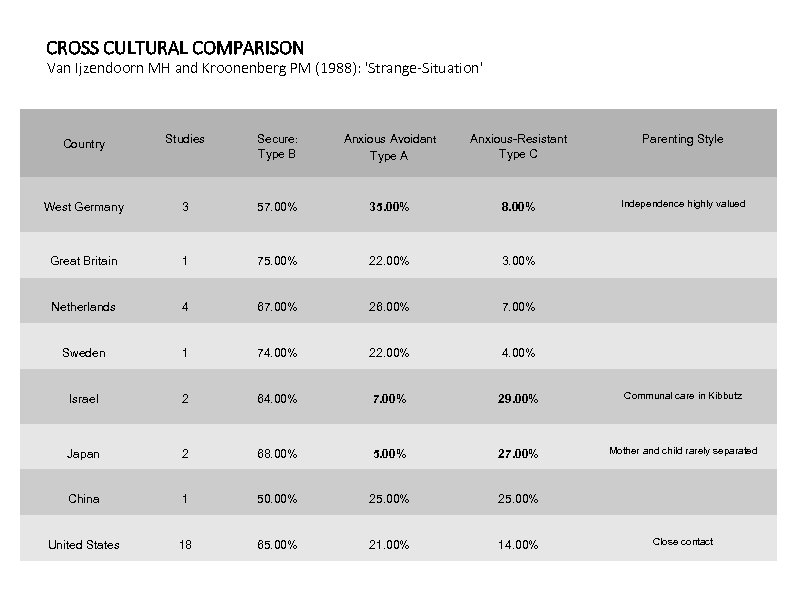
Task: Click the 'Great Britain' country cell
Action: (x=84, y=261)
